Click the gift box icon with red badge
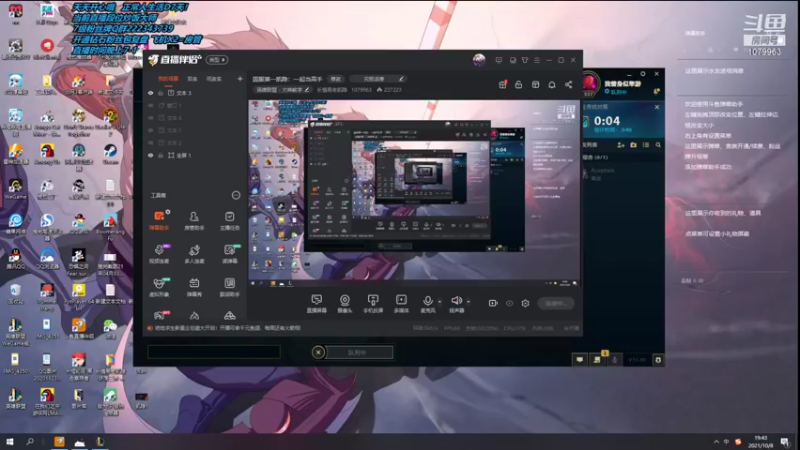This screenshot has width=800, height=450. point(503,85)
